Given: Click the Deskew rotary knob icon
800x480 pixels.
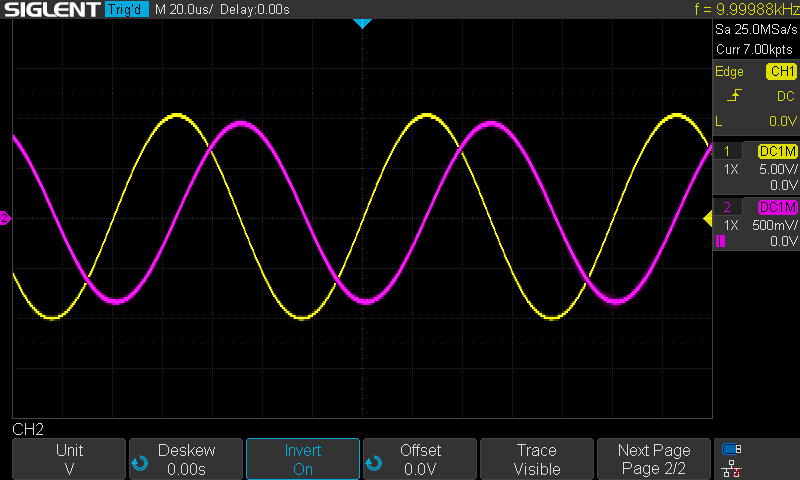Looking at the screenshot, I should [140, 463].
